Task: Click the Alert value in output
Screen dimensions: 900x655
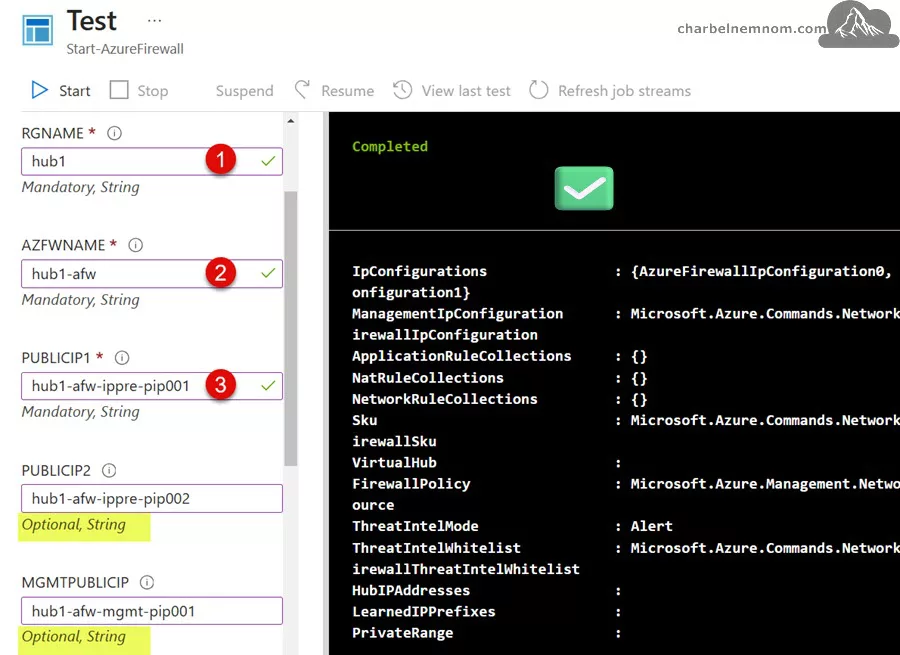Action: coord(651,526)
